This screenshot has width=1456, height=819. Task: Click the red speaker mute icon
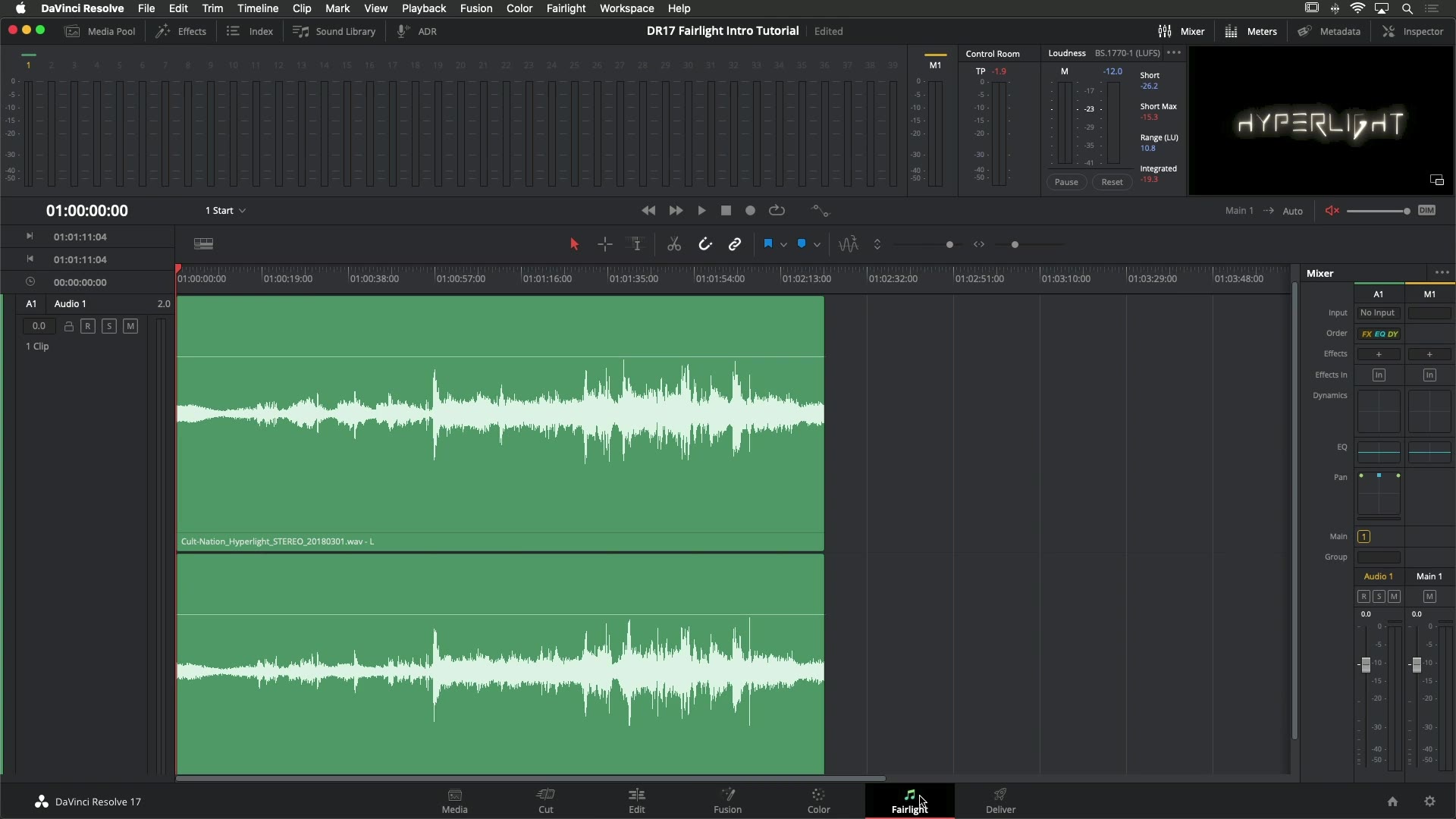coord(1332,211)
